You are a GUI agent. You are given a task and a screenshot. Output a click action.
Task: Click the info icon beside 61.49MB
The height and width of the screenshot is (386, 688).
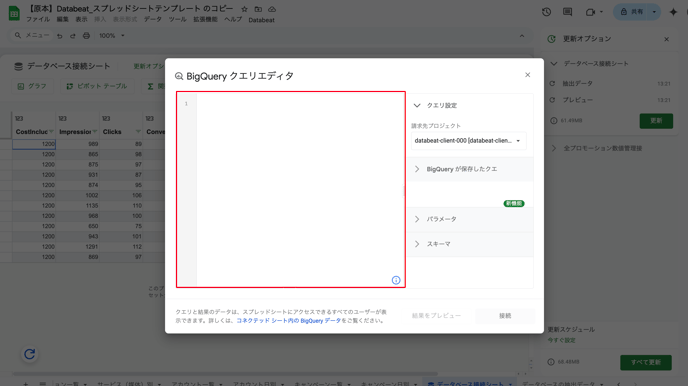(x=554, y=121)
